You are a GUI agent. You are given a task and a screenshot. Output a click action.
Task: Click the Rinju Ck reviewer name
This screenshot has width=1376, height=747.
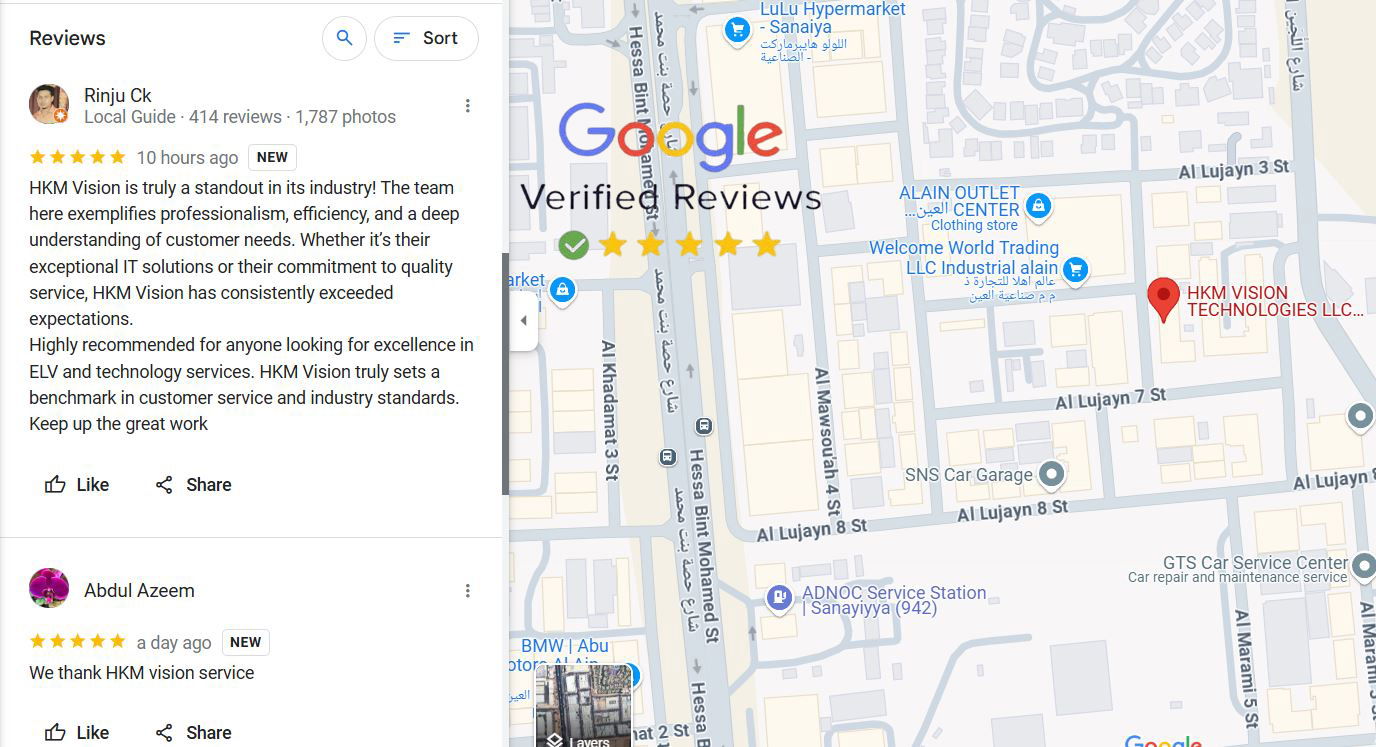coord(118,95)
